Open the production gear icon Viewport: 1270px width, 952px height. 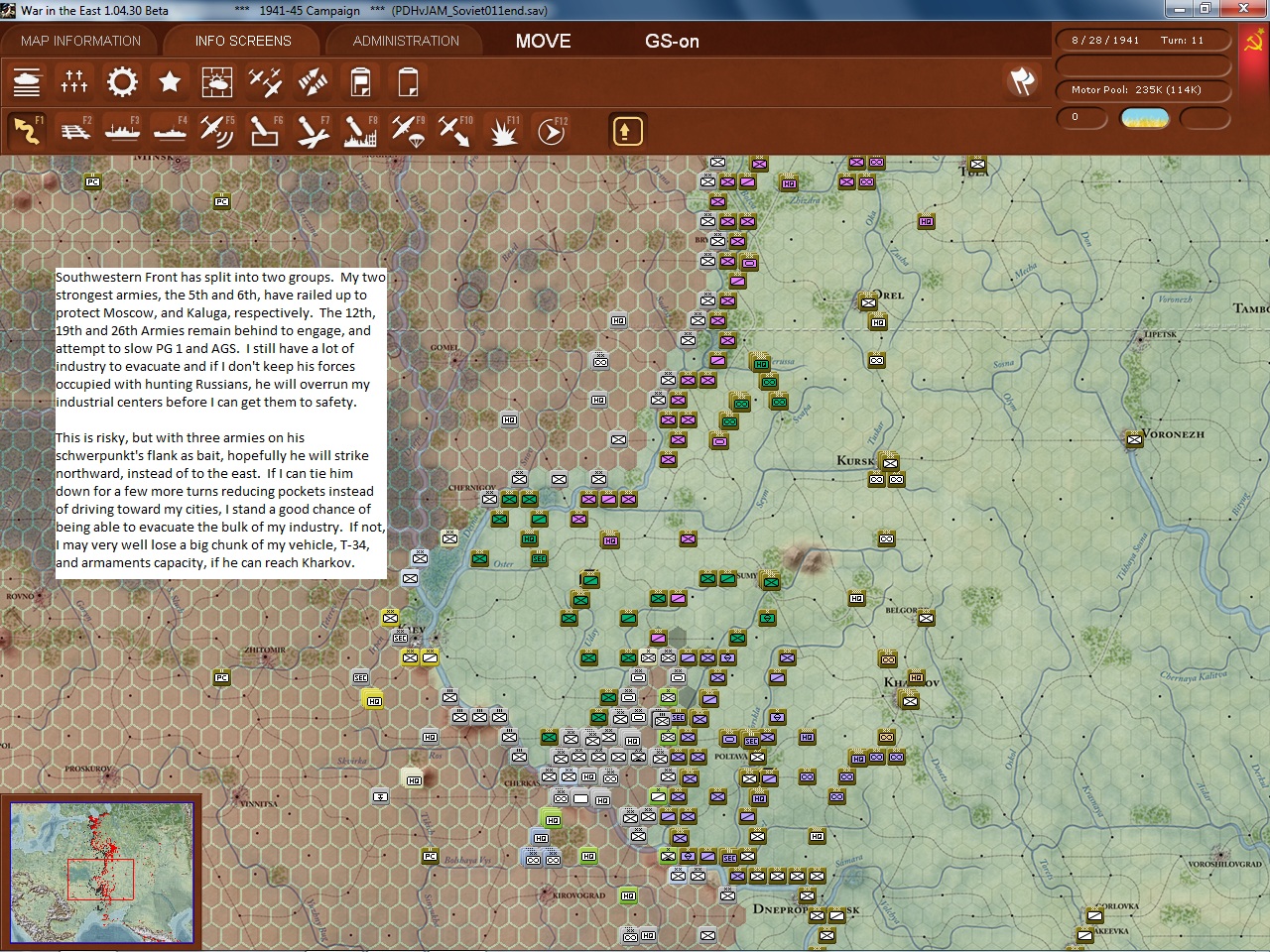122,81
